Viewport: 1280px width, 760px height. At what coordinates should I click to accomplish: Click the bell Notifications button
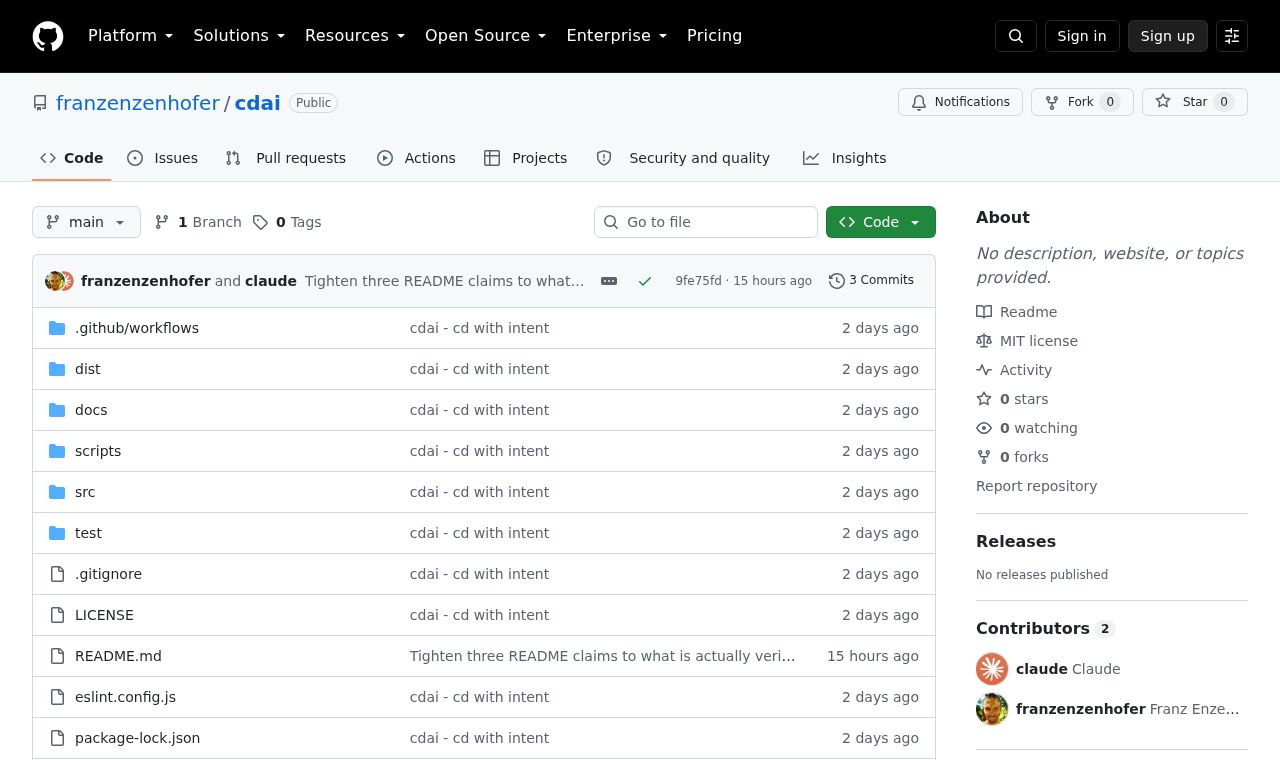coord(961,102)
